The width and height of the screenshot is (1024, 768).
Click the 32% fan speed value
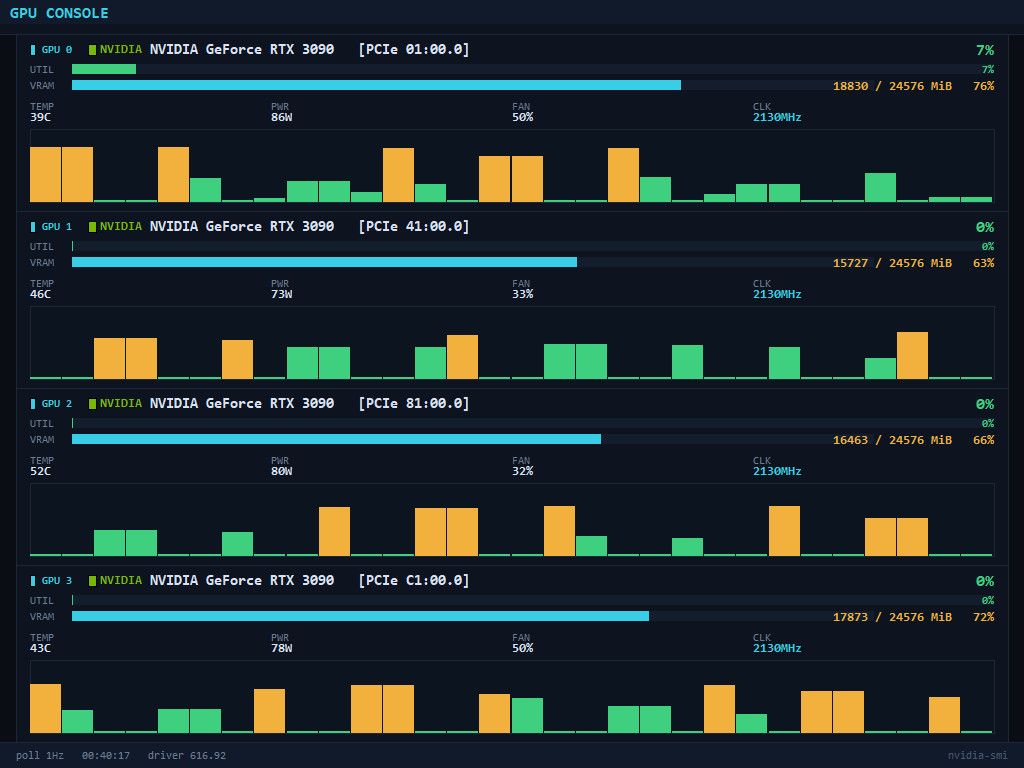point(522,472)
